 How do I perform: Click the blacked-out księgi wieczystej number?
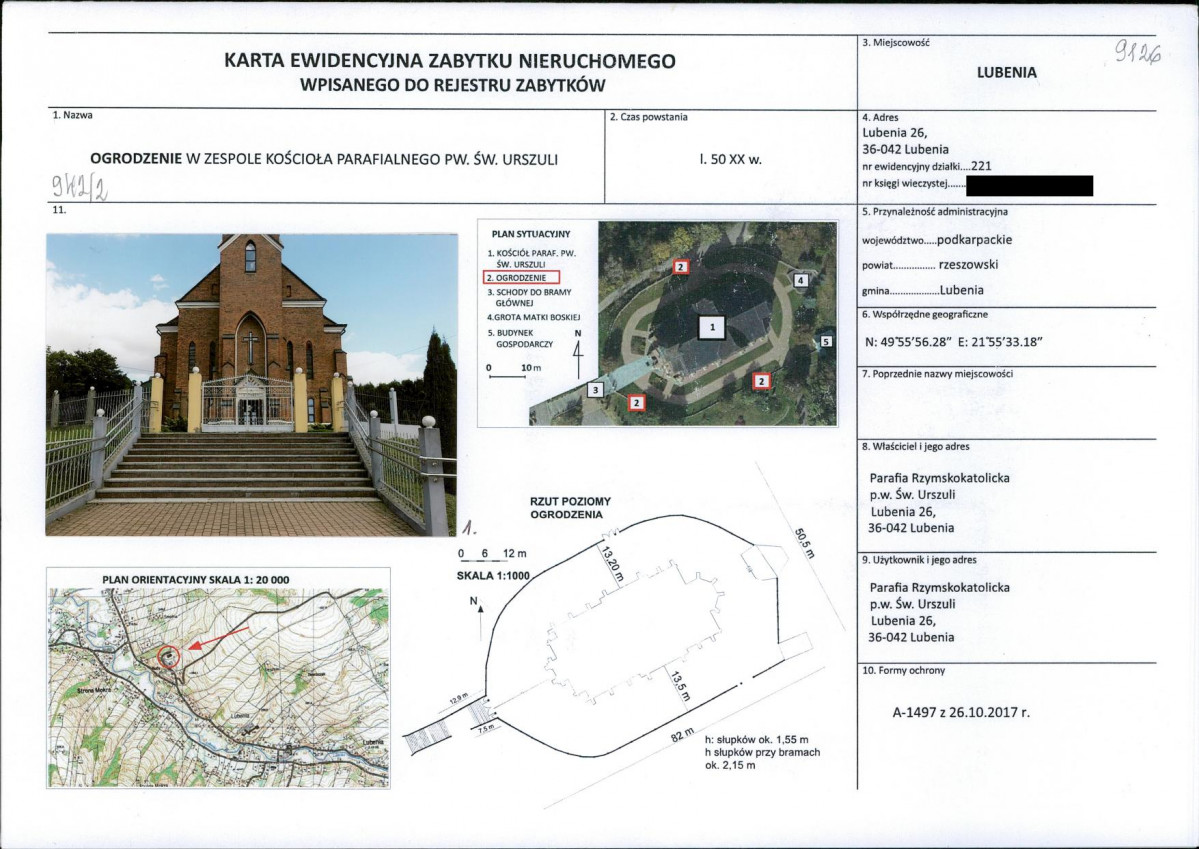[1029, 185]
